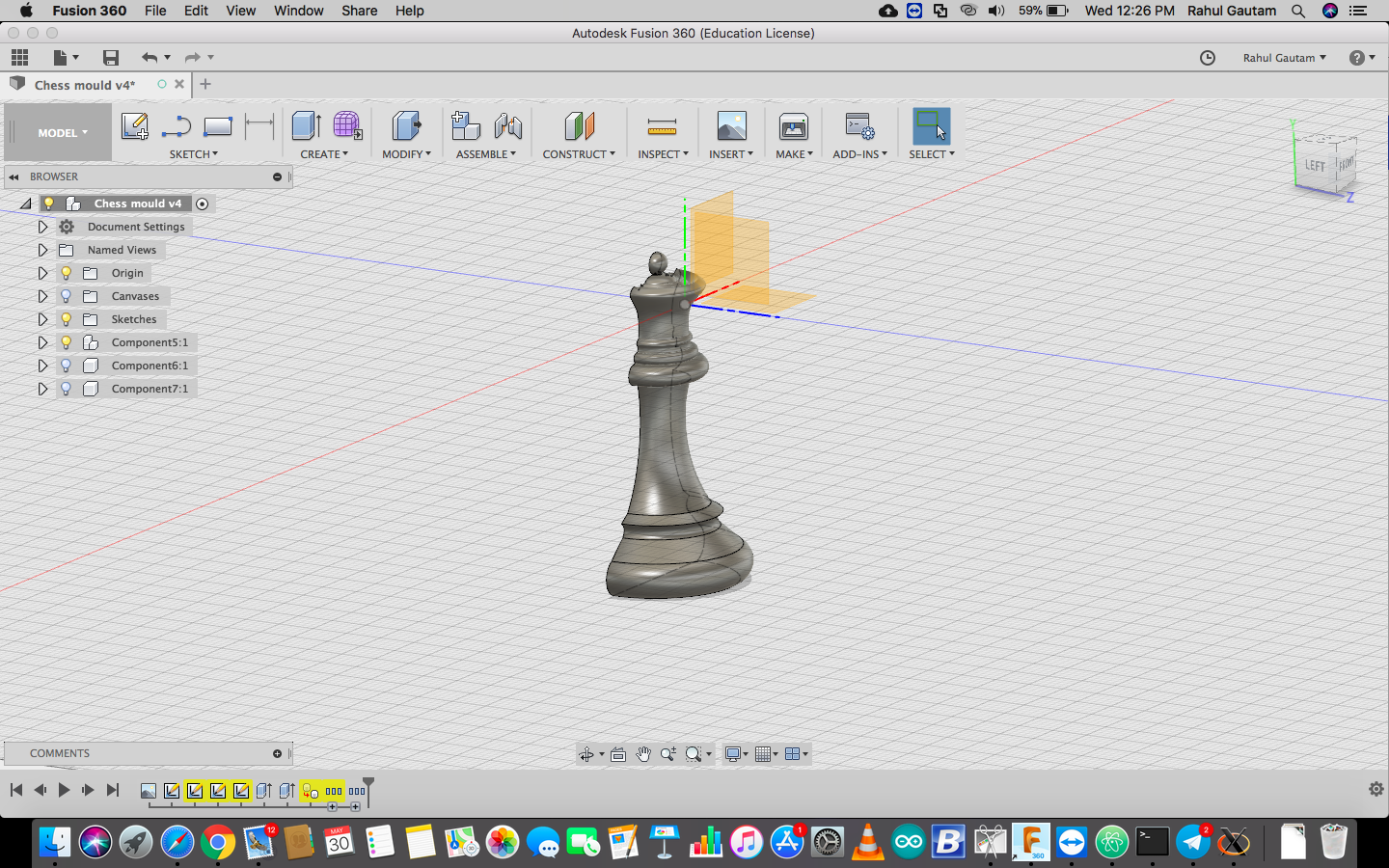Click the 3D Print Make icon
This screenshot has width=1389, height=868.
pos(794,126)
